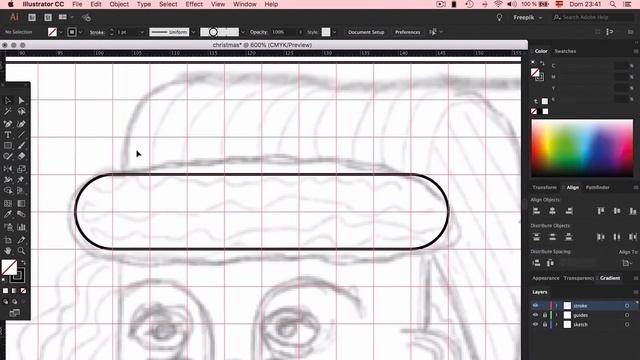Open the Object menu
Viewport: 640px width, 360px height.
119,4
